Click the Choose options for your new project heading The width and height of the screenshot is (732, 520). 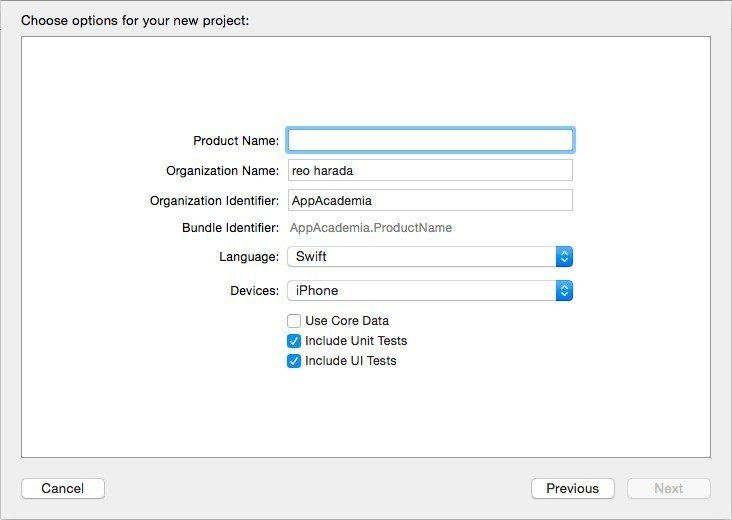[135, 19]
